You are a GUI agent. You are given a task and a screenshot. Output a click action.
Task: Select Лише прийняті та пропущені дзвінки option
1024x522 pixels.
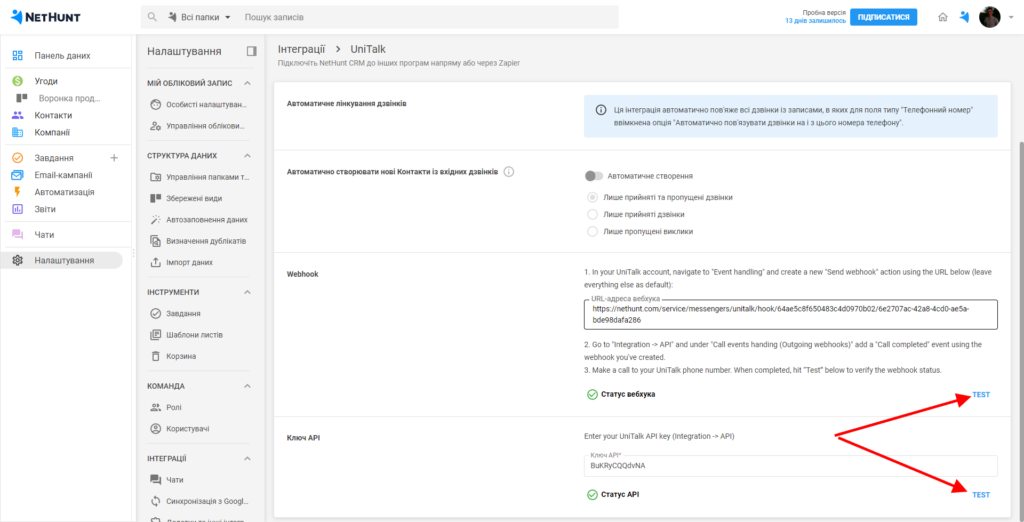click(593, 197)
